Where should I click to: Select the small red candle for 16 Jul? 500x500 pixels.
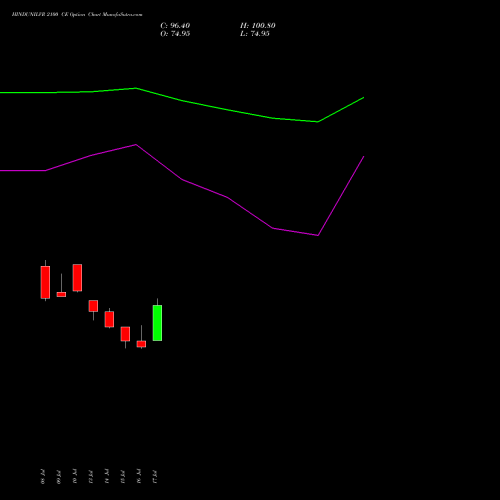[141, 344]
